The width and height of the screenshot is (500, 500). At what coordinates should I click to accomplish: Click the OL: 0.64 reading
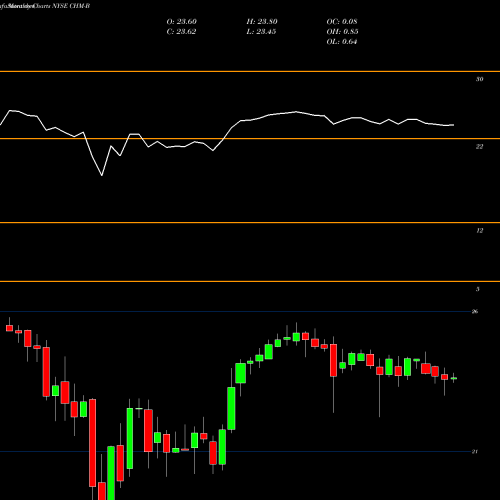coord(342,42)
